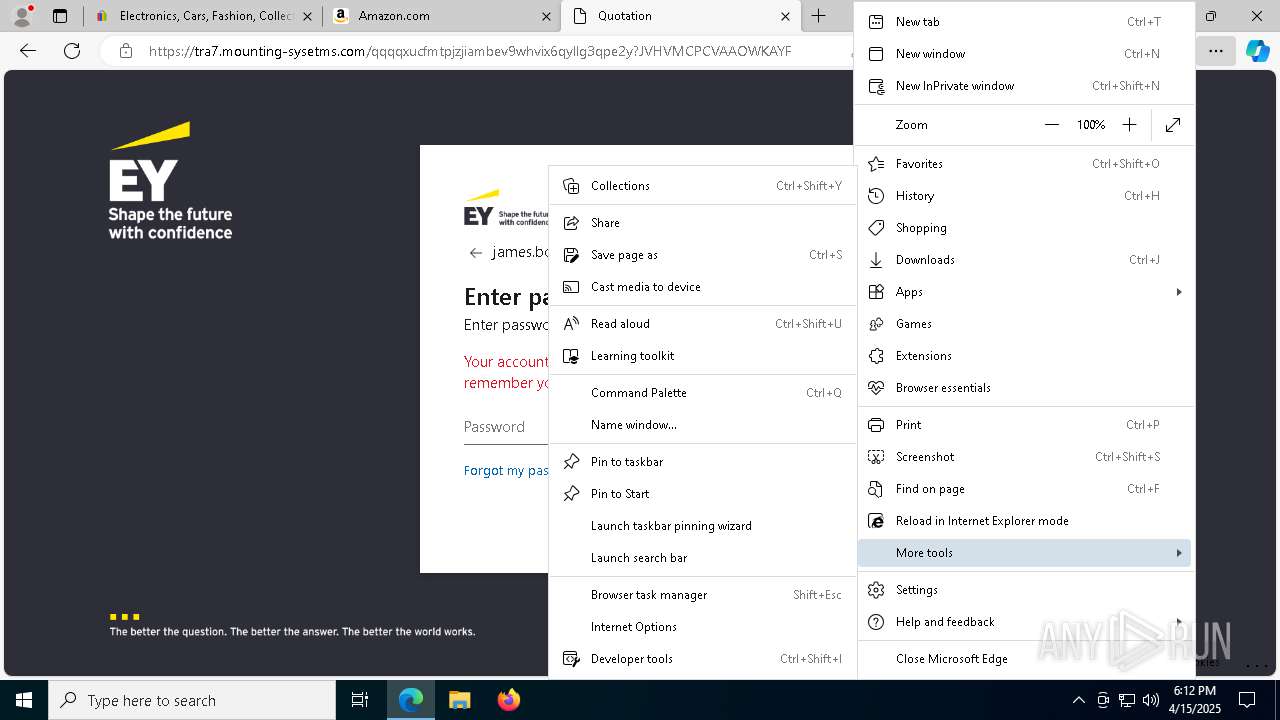
Task: Select Cast media to device
Action: [x=703, y=286]
